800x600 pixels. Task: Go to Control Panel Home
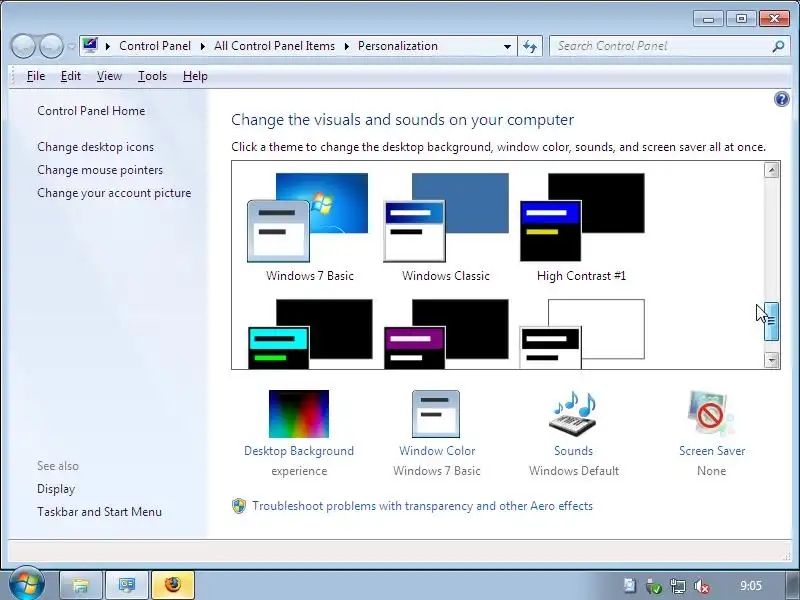tap(91, 111)
